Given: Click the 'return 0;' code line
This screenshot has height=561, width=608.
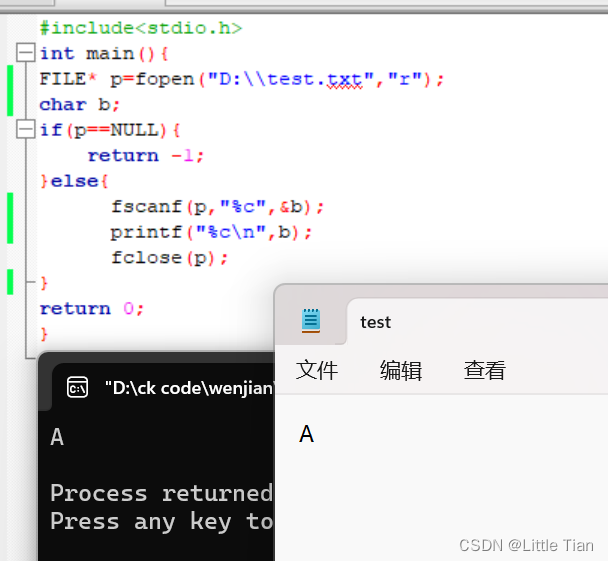Looking at the screenshot, I should pos(92,309).
